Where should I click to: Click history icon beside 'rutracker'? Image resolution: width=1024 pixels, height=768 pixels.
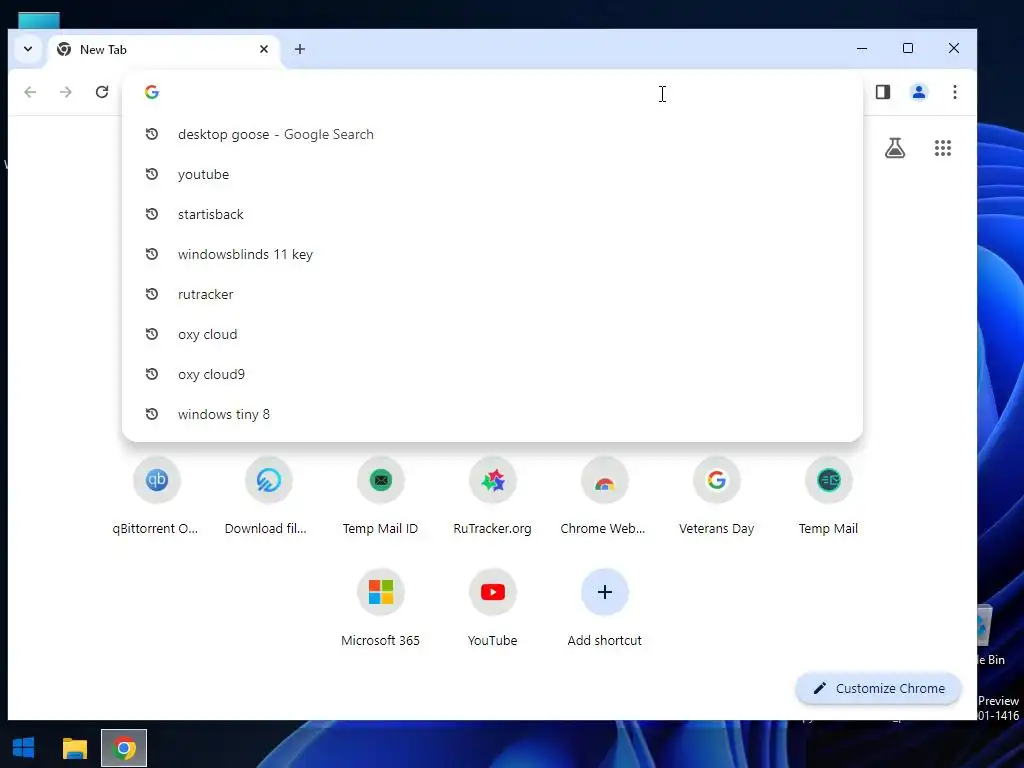click(x=152, y=294)
